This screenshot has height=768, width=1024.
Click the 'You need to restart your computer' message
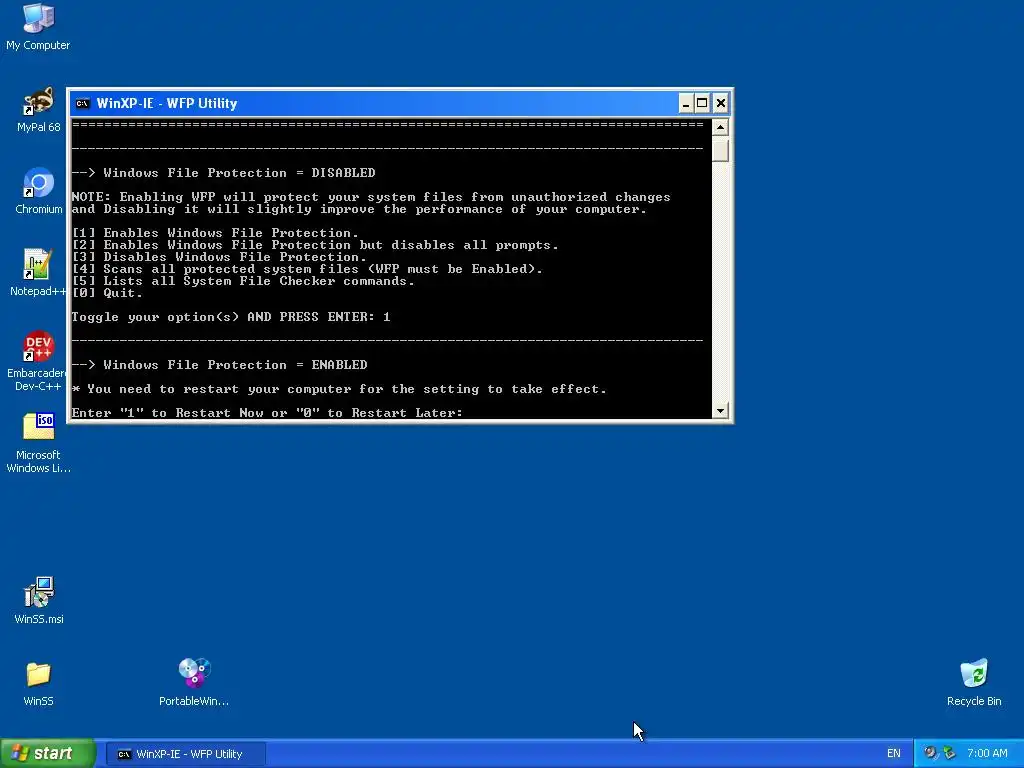coord(339,389)
